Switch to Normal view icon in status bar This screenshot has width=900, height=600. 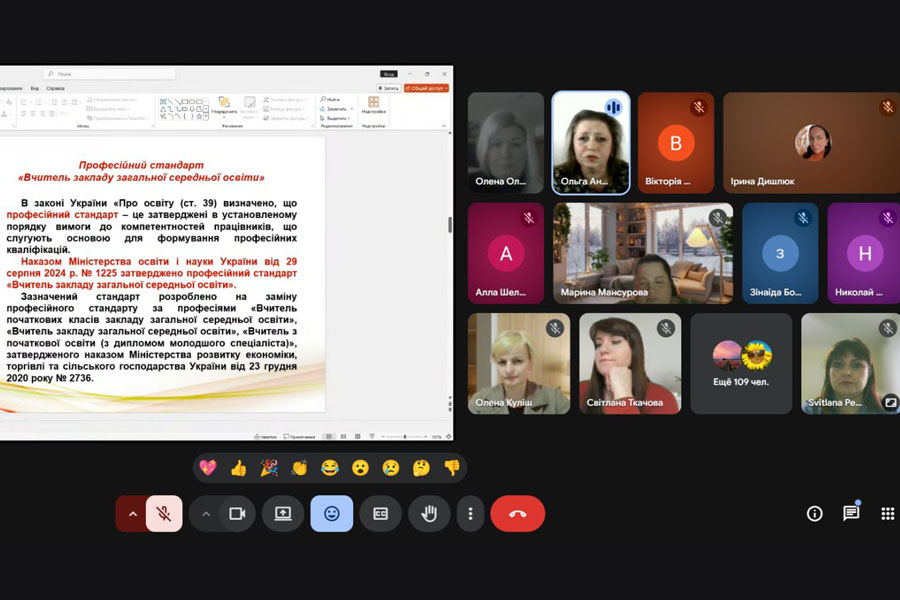329,437
